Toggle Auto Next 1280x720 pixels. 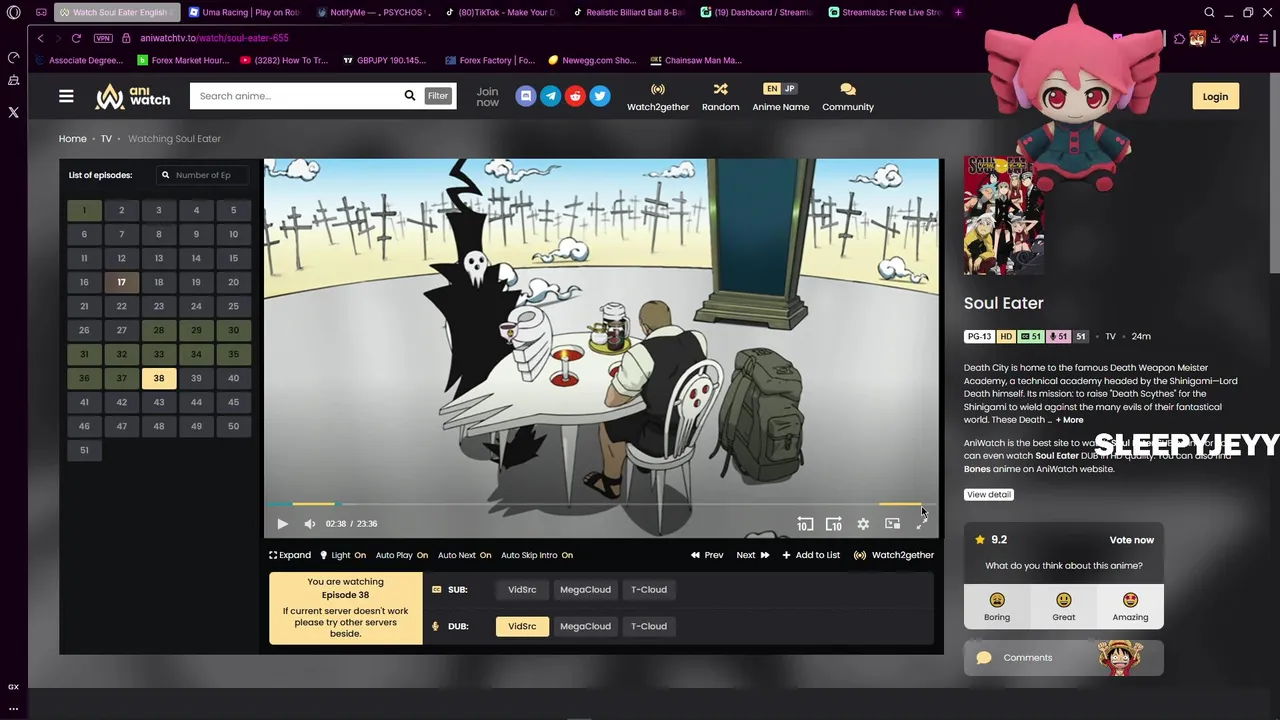(465, 555)
